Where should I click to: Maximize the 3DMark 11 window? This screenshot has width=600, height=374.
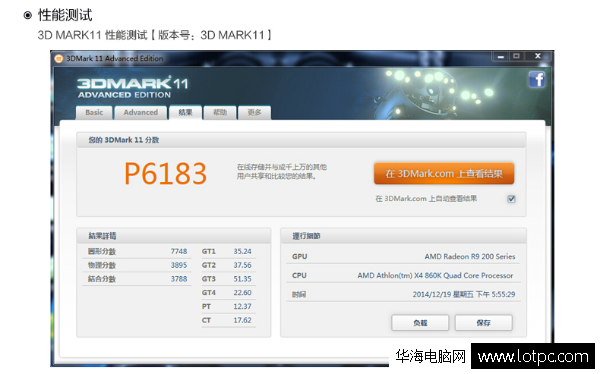coord(516,56)
